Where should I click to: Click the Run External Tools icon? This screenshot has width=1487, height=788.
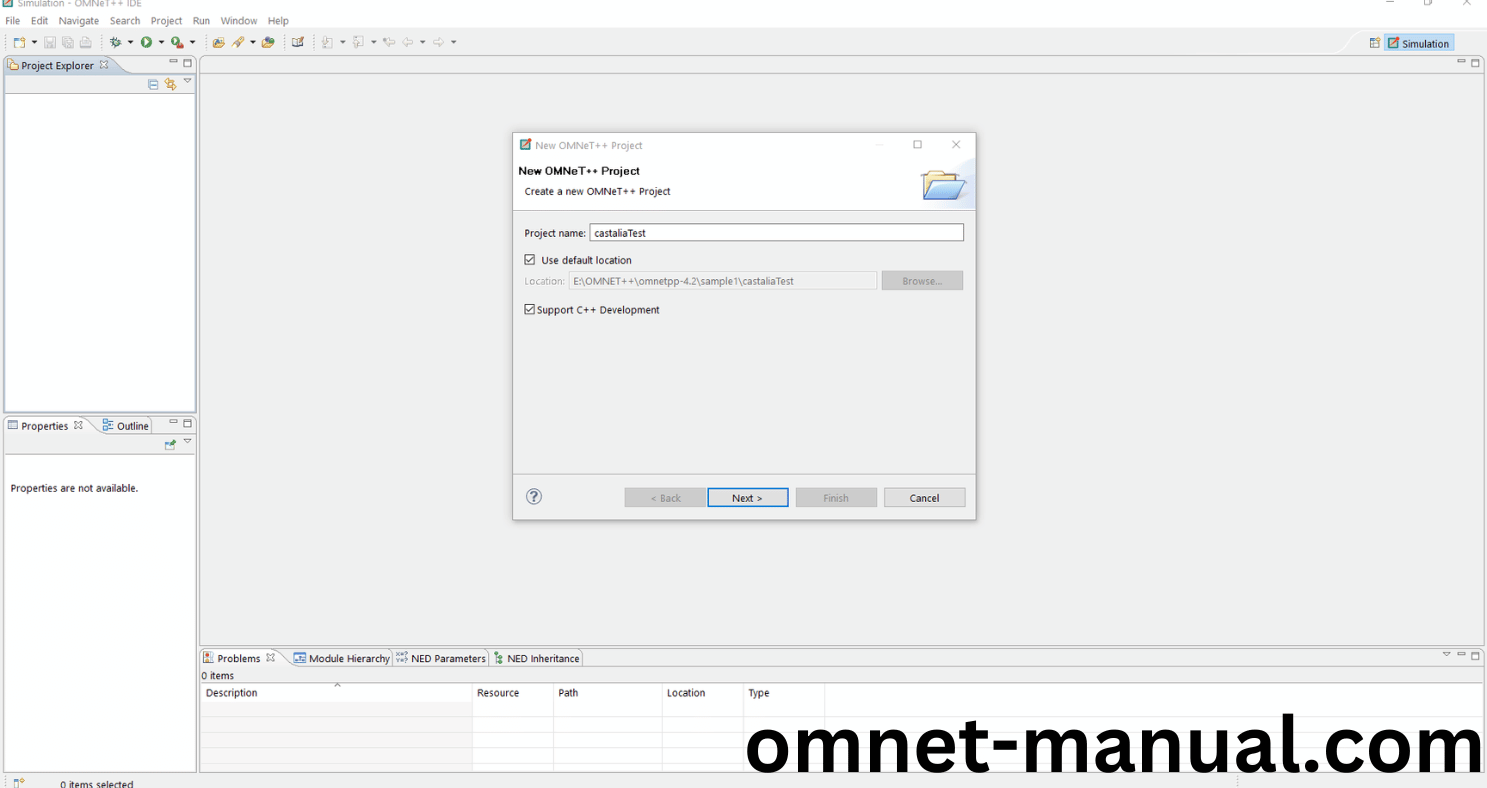[177, 42]
